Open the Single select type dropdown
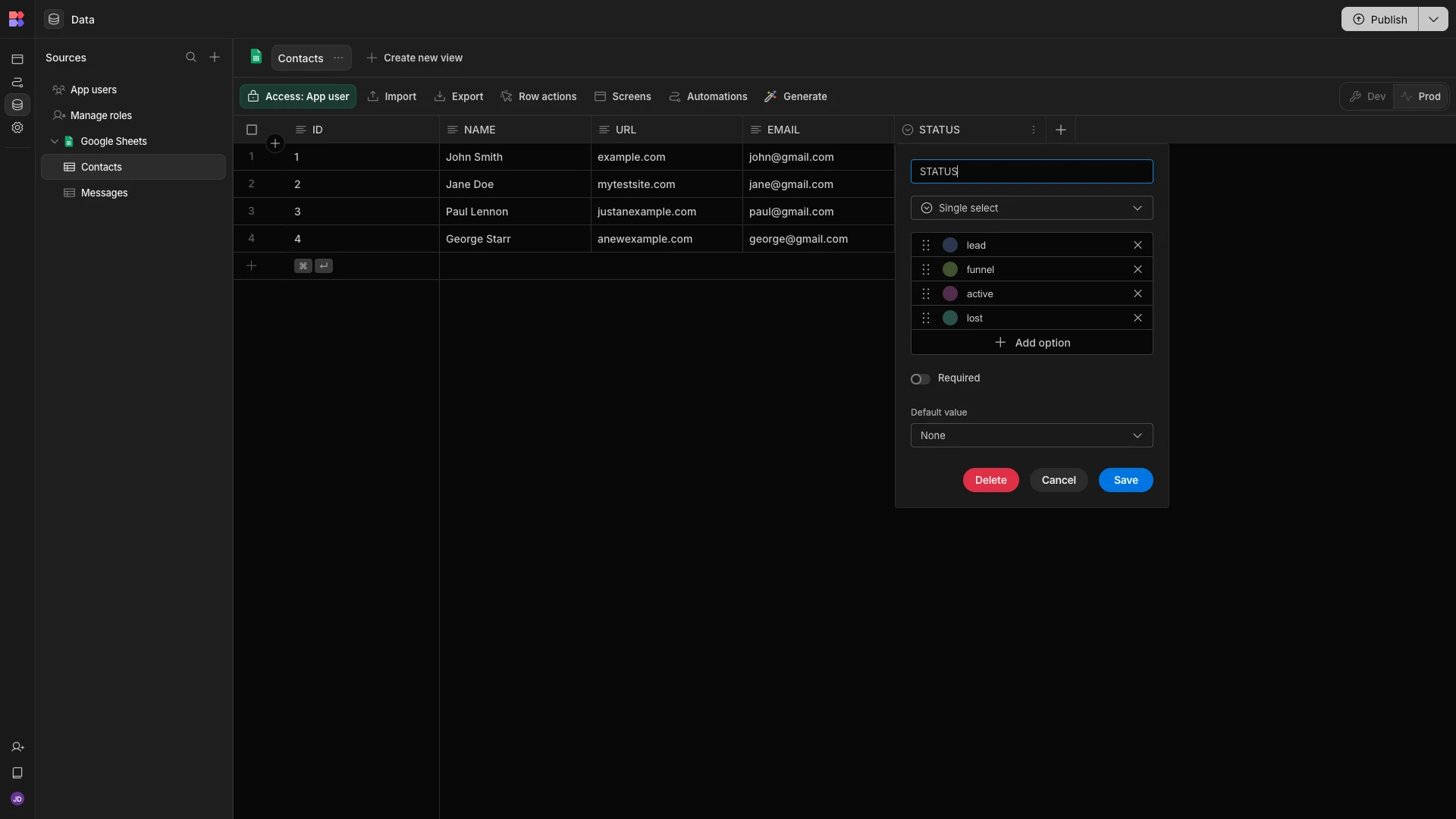This screenshot has height=819, width=1456. pos(1031,208)
